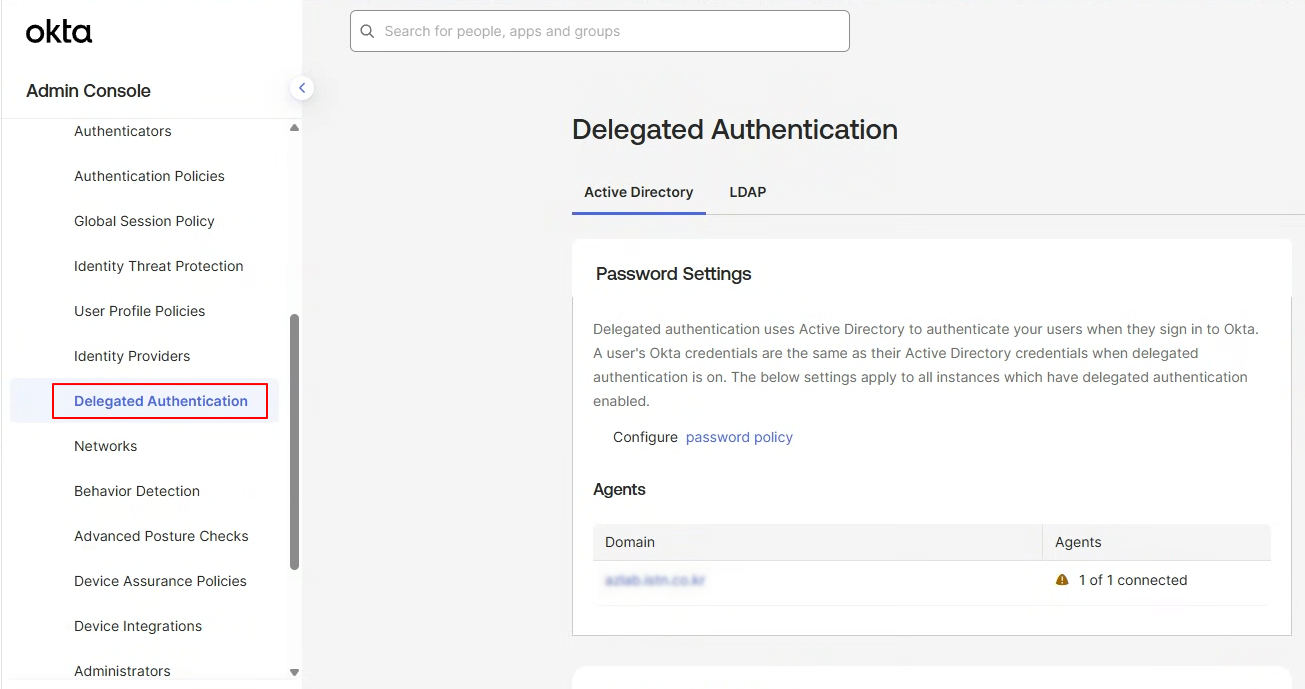Open Advanced Posture Checks
1305x689 pixels.
(x=161, y=536)
